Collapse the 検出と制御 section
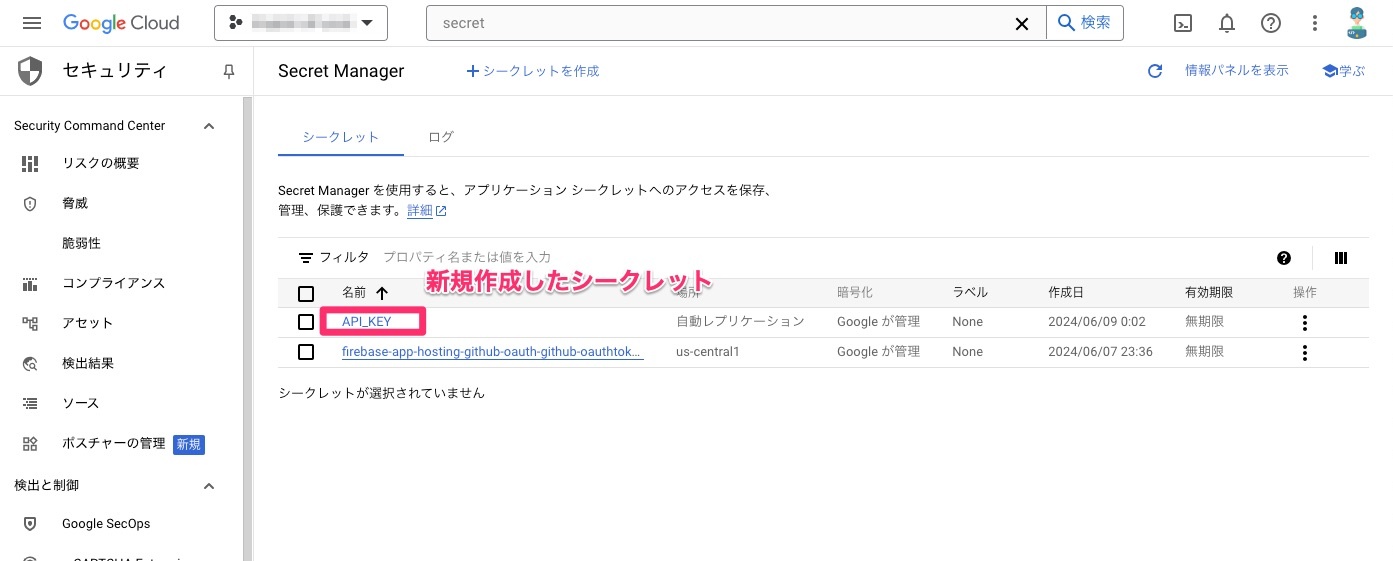 coord(209,486)
